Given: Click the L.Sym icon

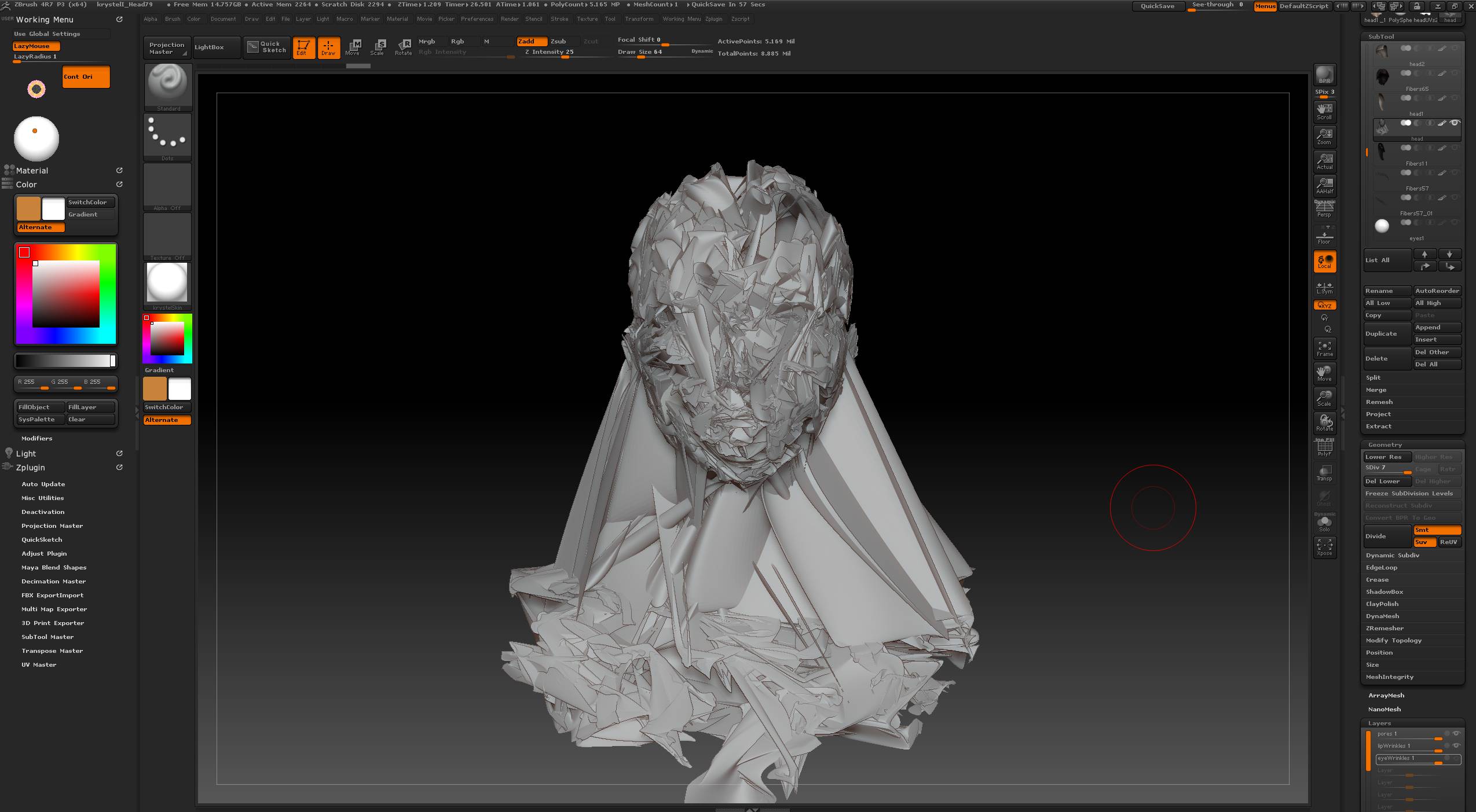Looking at the screenshot, I should 1324,288.
